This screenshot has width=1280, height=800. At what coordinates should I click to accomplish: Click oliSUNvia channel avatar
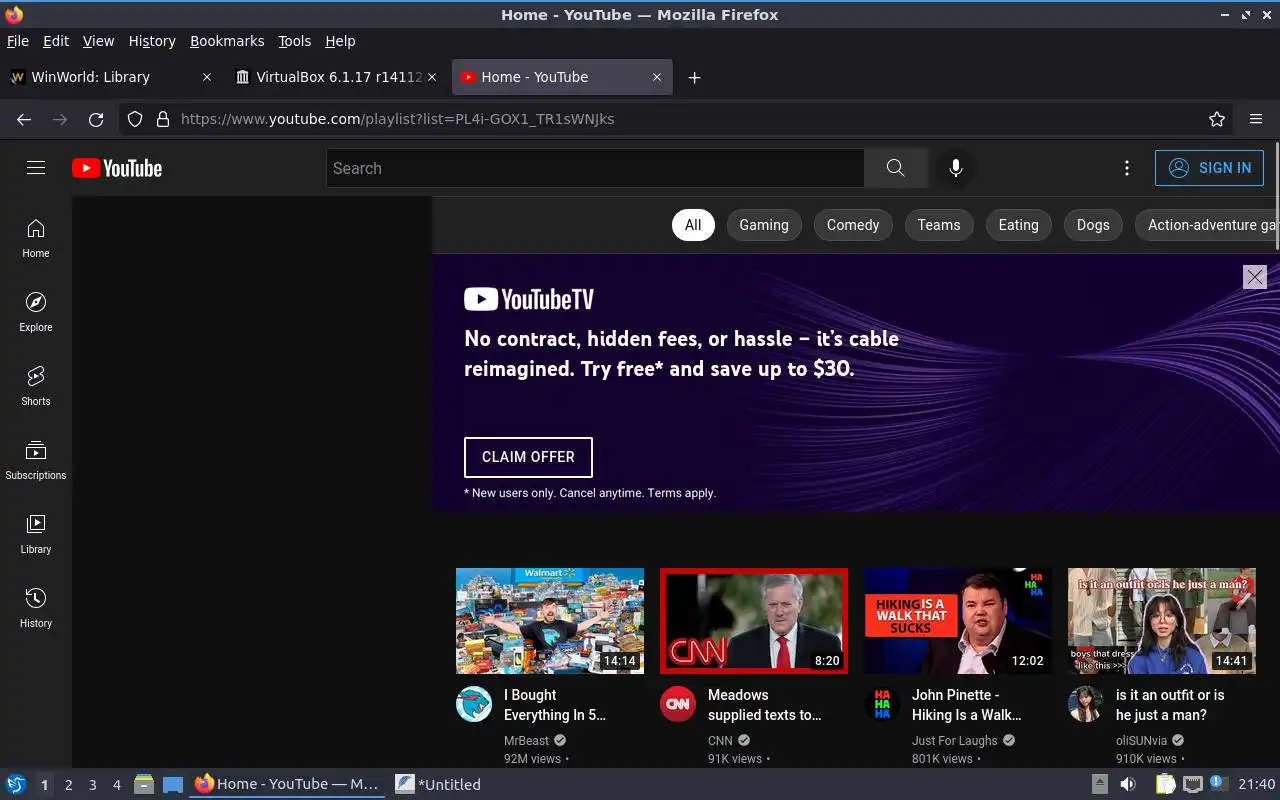pyautogui.click(x=1086, y=704)
